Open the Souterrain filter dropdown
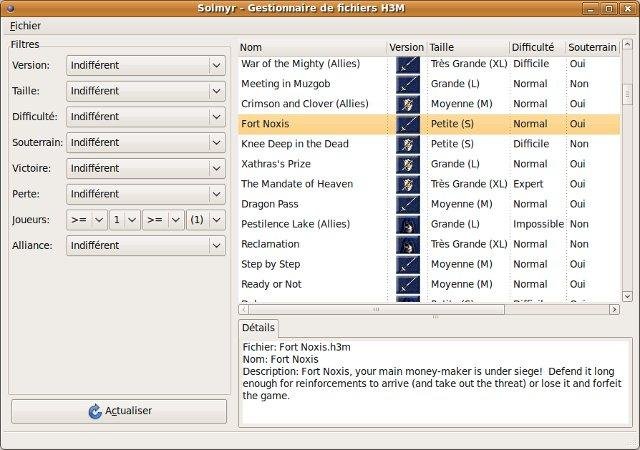This screenshot has width=640, height=450. click(146, 143)
